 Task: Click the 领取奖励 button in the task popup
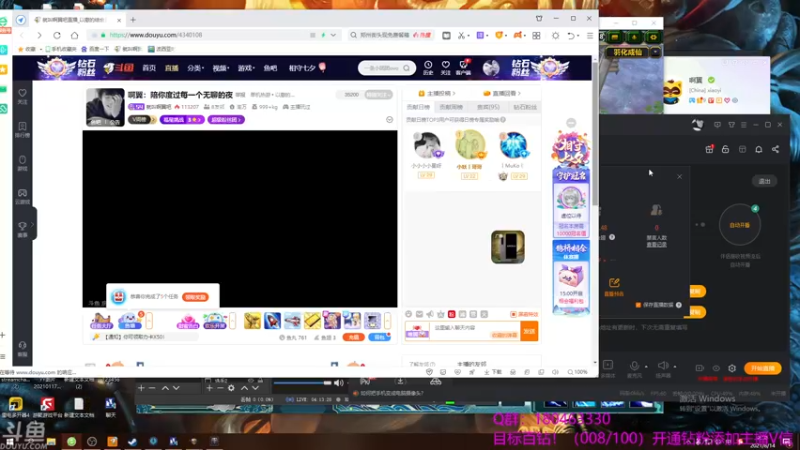coord(195,297)
